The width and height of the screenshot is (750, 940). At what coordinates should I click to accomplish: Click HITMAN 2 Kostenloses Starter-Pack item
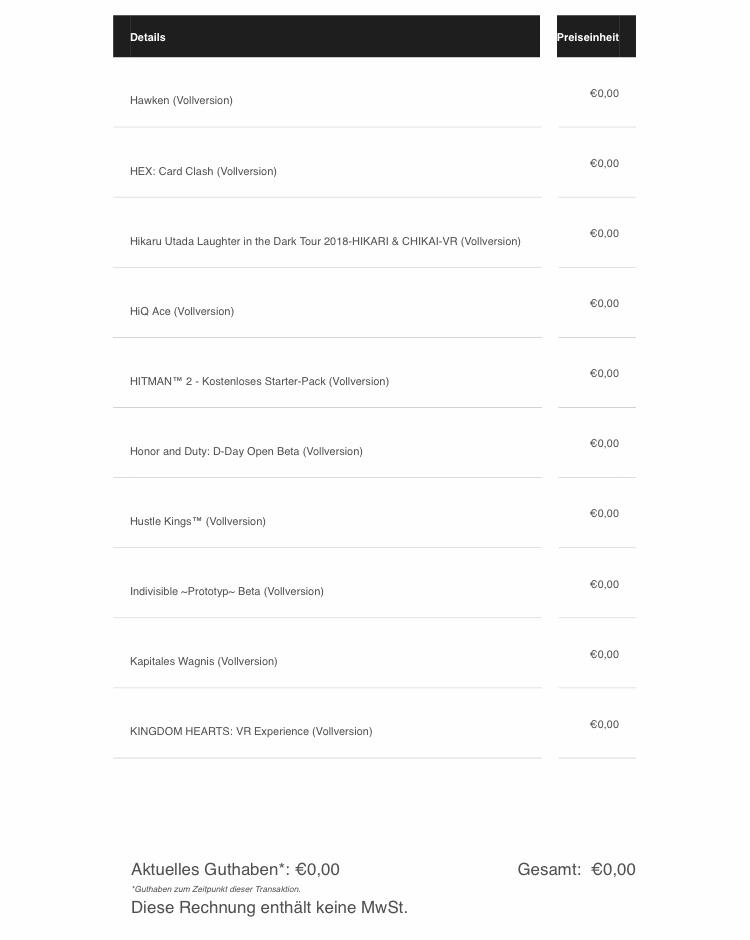pyautogui.click(x=259, y=381)
